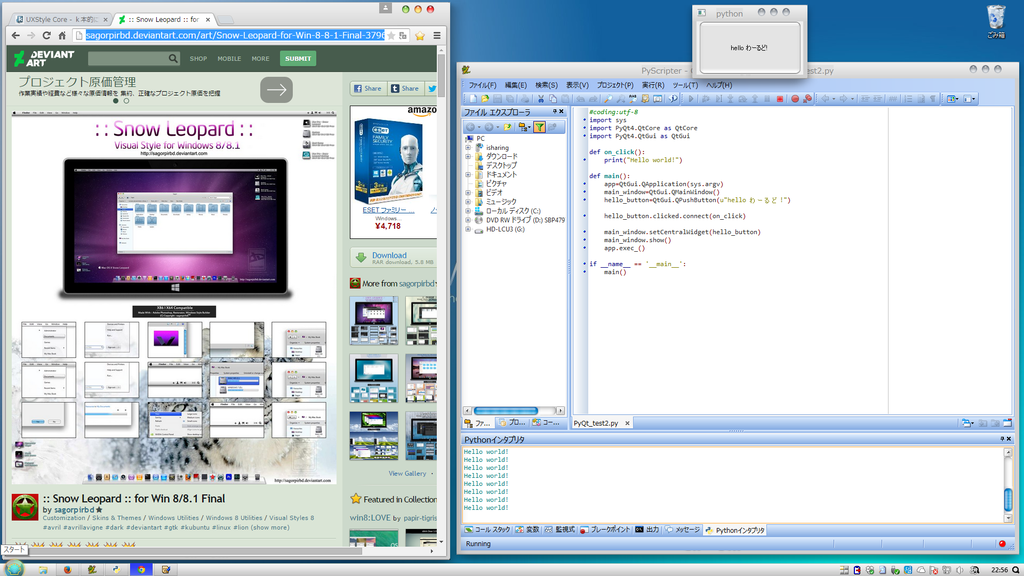This screenshot has height=576, width=1024.
Task: Switch to the 変数 tab
Action: coord(528,530)
